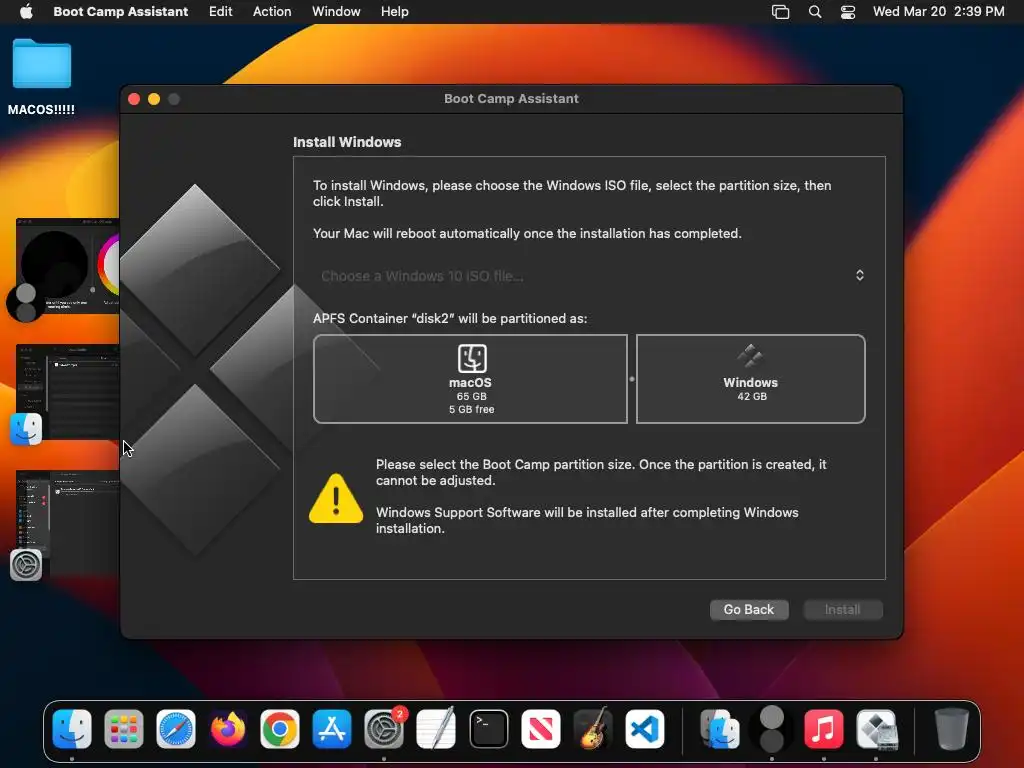Screen dimensions: 1024x768
Task: Click Boot Camp Assistant icon in Dock
Action: pos(876,728)
